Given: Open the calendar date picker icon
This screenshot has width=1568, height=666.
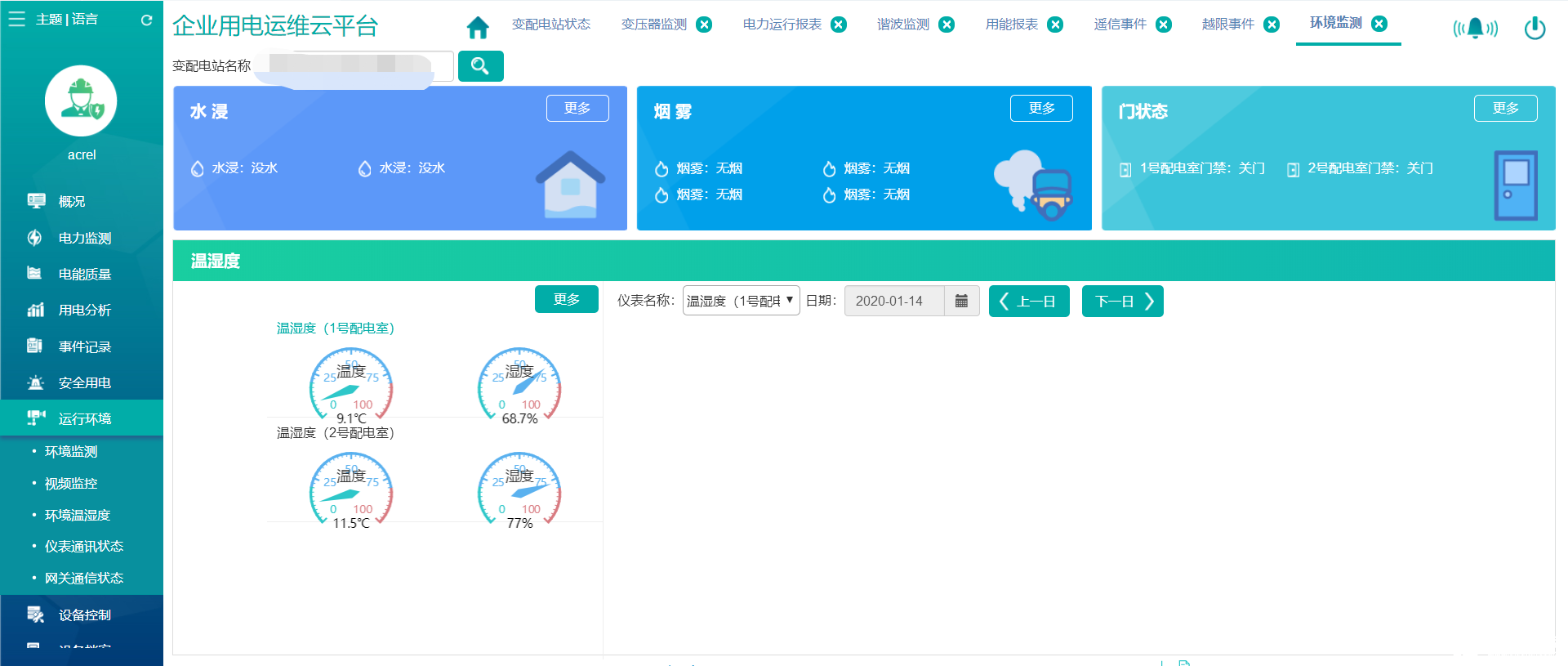Looking at the screenshot, I should point(961,301).
